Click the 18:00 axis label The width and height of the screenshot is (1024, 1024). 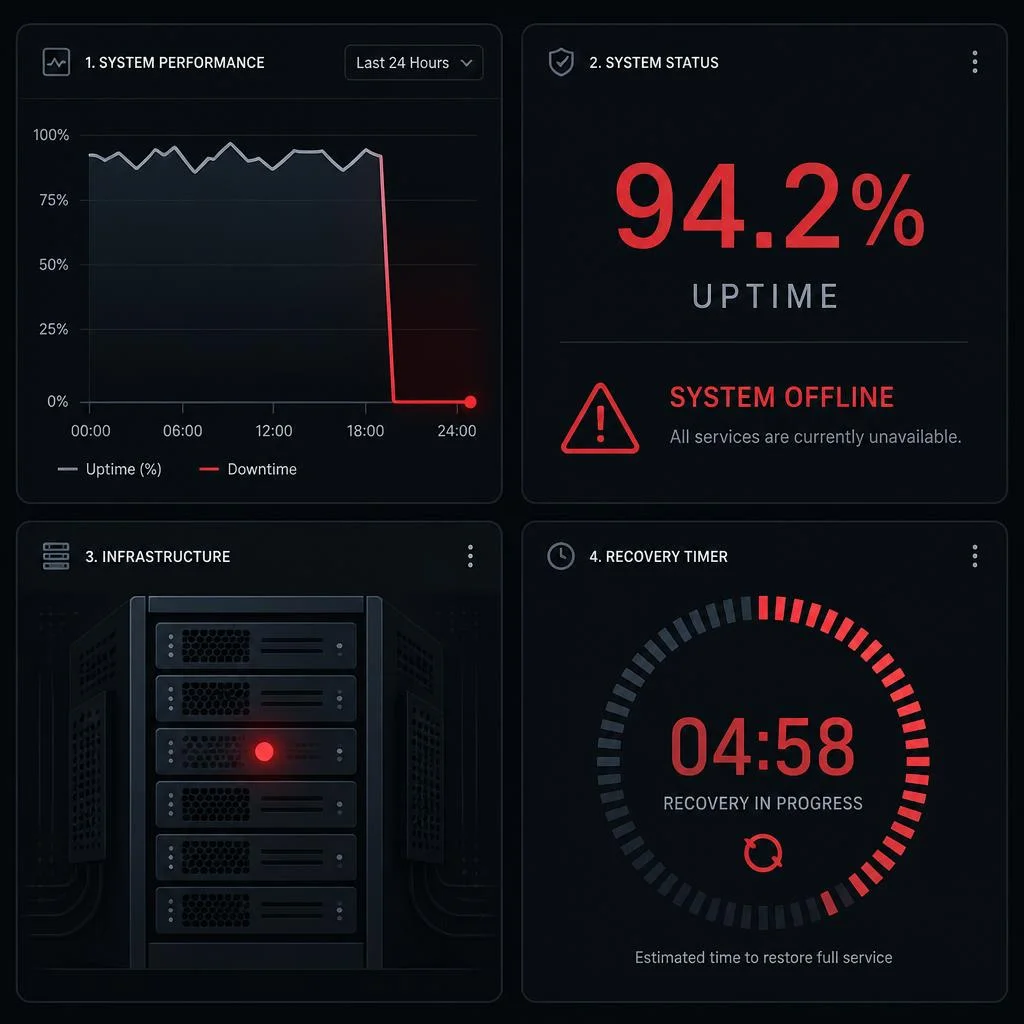click(365, 431)
